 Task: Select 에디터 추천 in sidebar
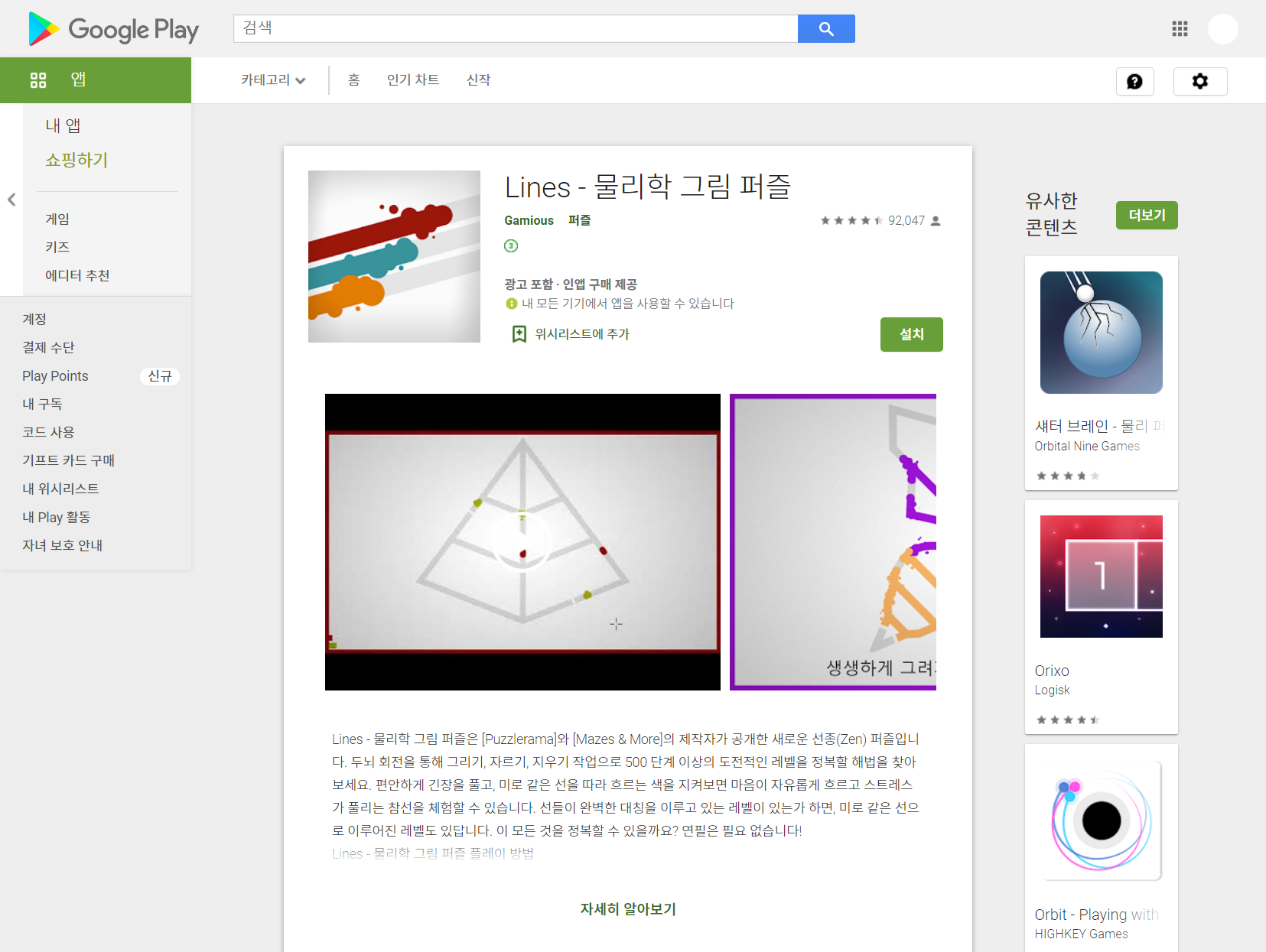77,275
